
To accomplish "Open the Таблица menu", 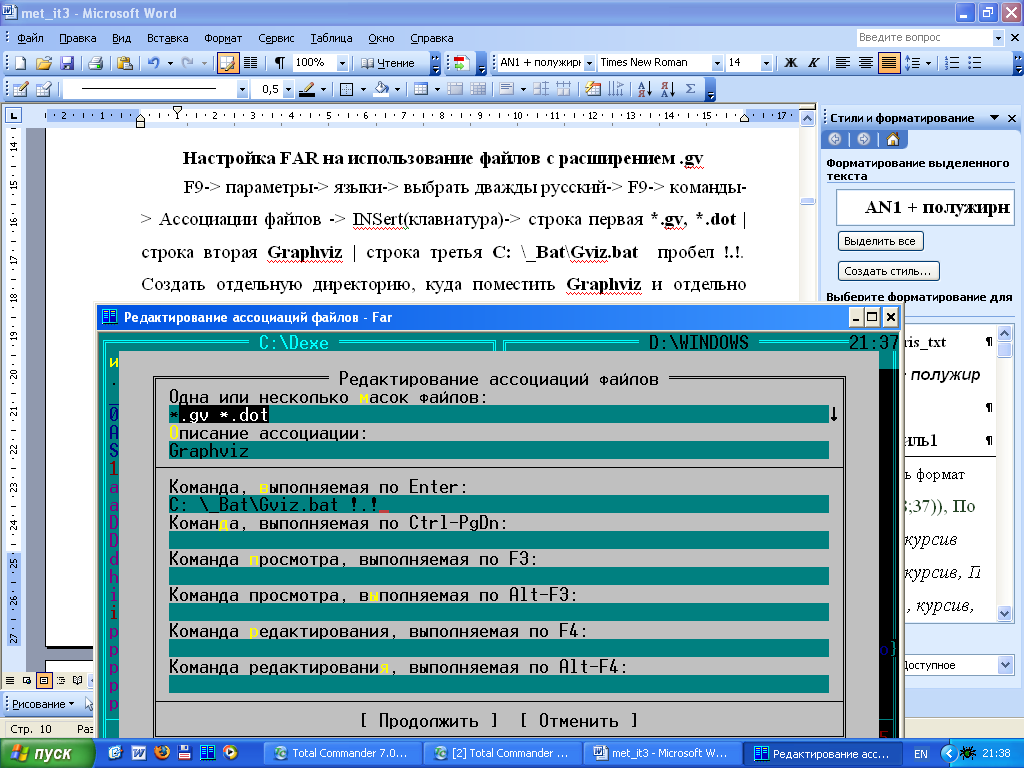I will (x=331, y=38).
